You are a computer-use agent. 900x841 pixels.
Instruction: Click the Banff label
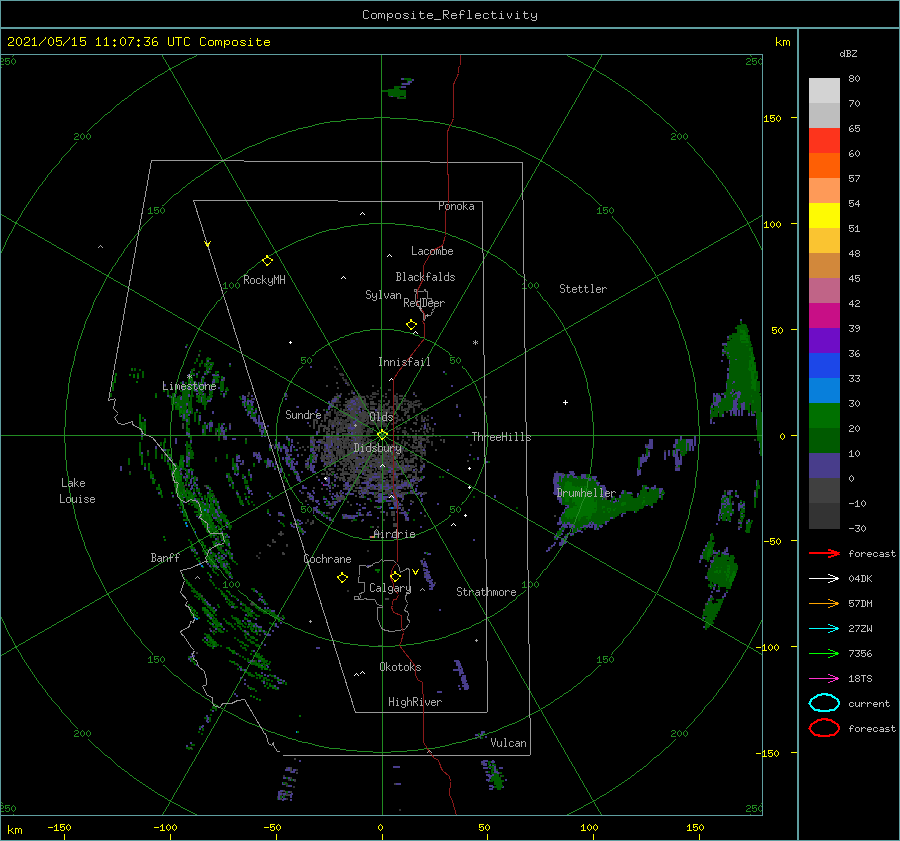[x=165, y=557]
